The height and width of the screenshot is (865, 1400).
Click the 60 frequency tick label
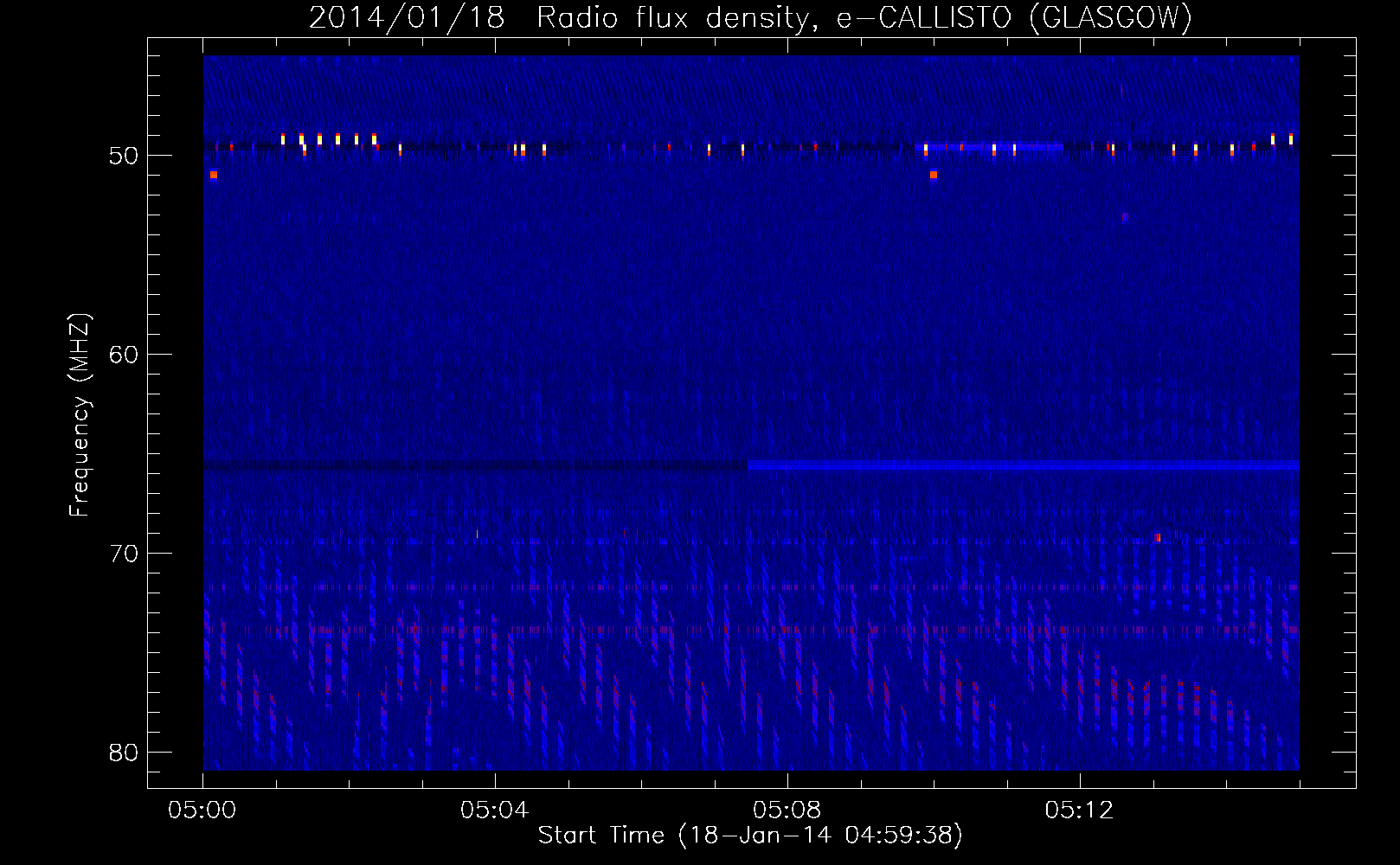[x=124, y=355]
